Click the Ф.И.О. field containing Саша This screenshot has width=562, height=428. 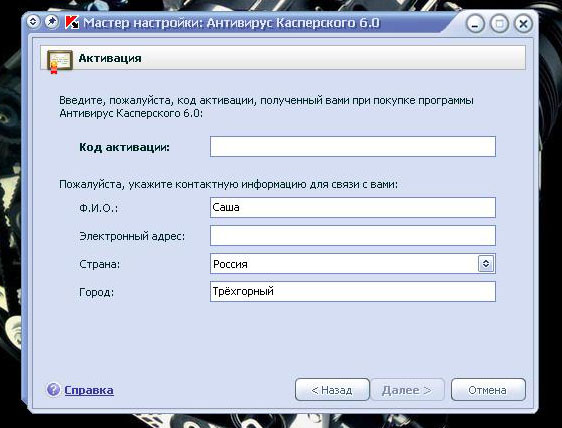[353, 207]
